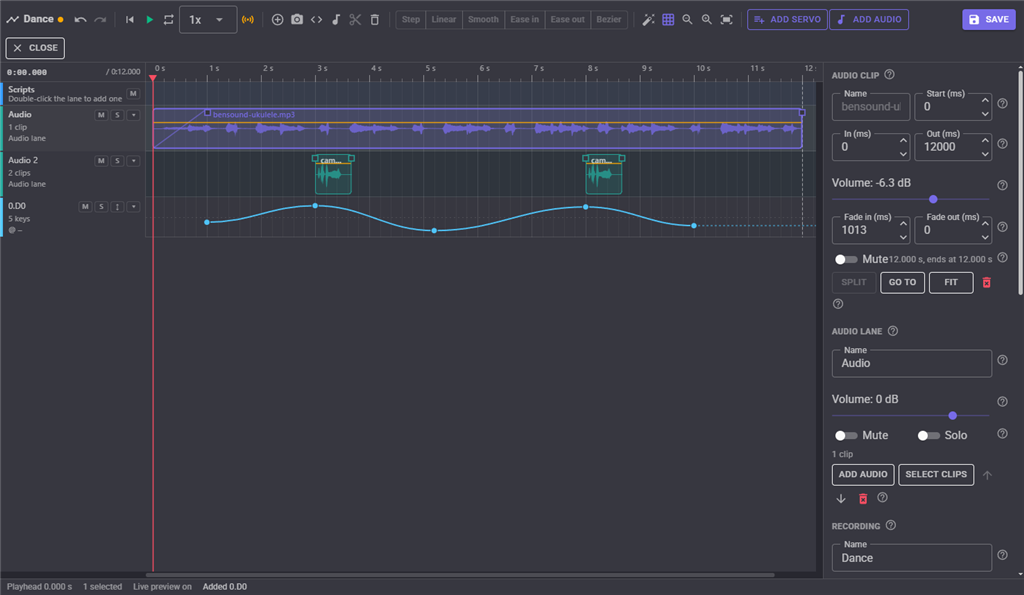Image resolution: width=1024 pixels, height=595 pixels.
Task: Click the Out (ms) 12000 field
Action: pyautogui.click(x=953, y=147)
